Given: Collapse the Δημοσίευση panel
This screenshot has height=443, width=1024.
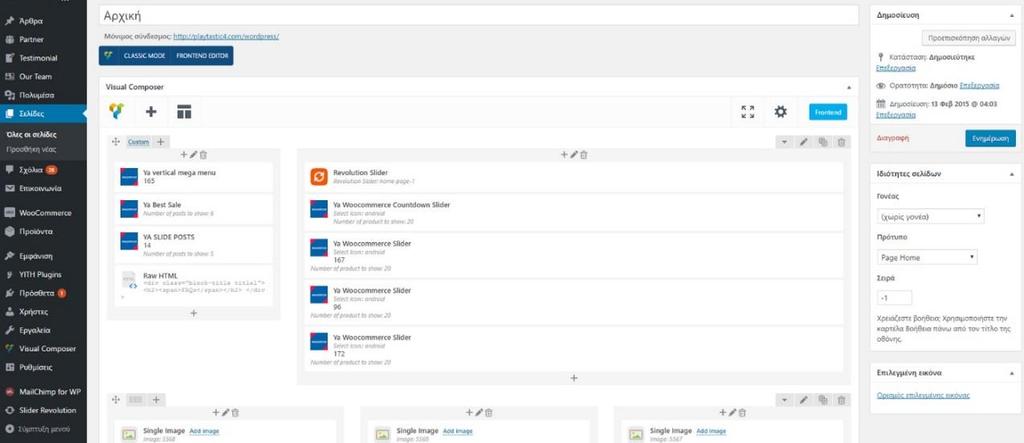Looking at the screenshot, I should click(x=1010, y=14).
